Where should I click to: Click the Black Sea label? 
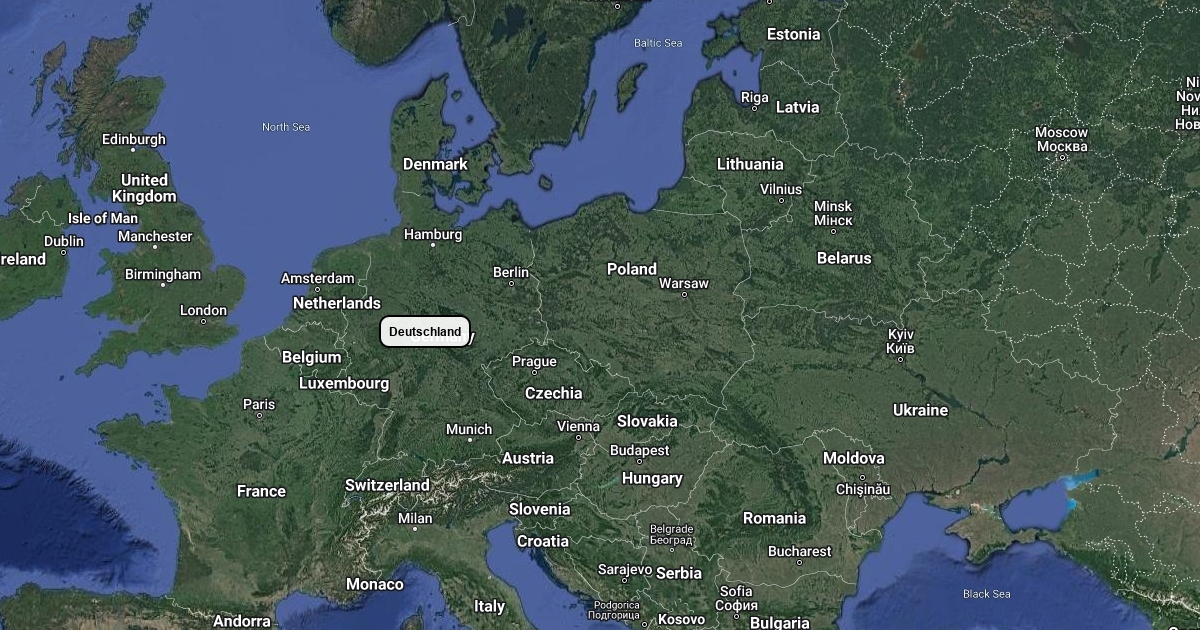[986, 594]
